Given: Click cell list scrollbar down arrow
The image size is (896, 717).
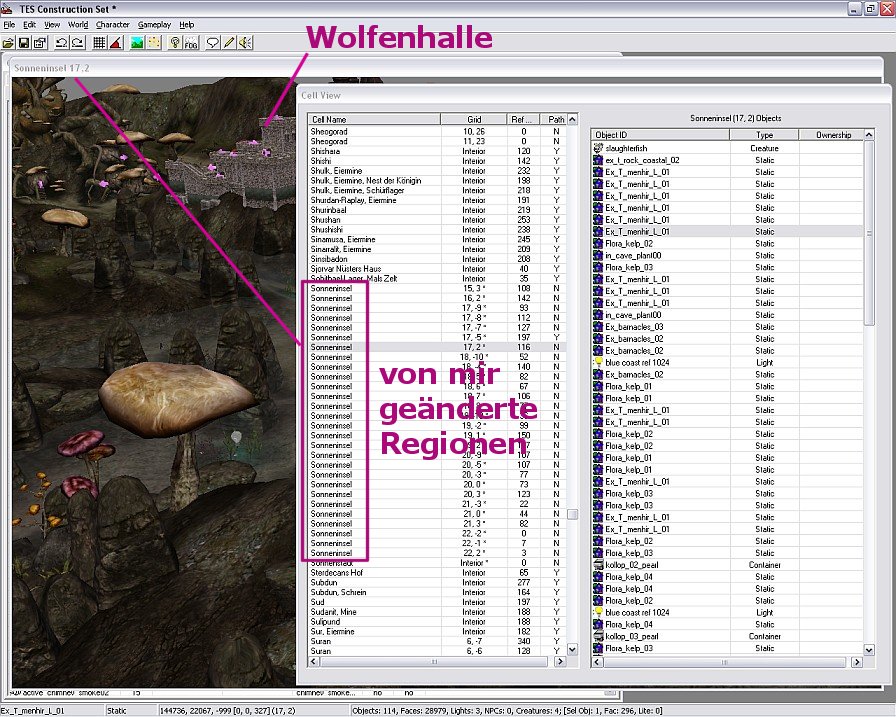Looking at the screenshot, I should (x=572, y=650).
